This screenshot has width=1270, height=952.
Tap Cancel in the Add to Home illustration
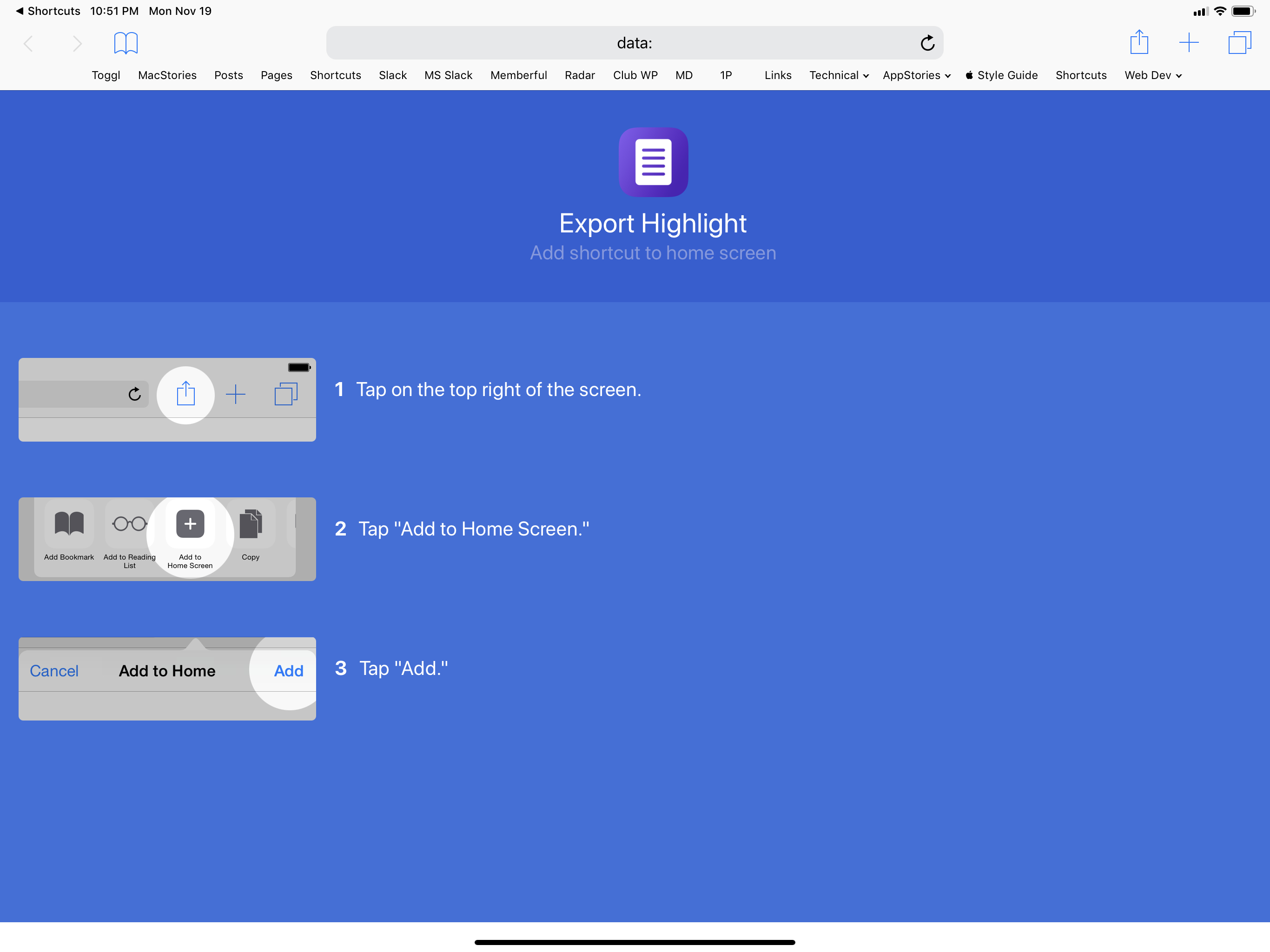click(x=54, y=671)
